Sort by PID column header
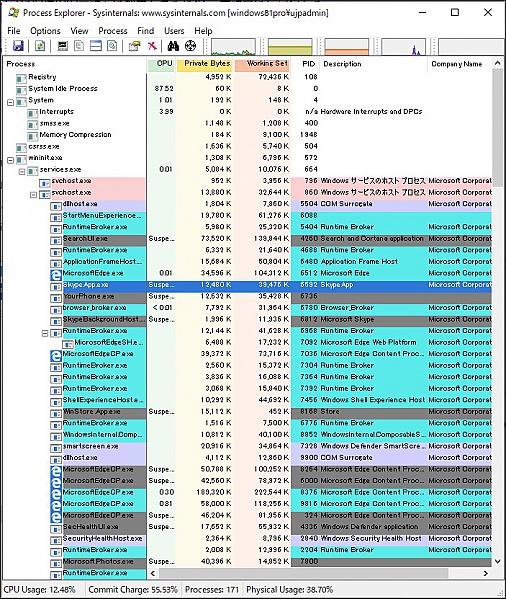The image size is (506, 599). (306, 64)
